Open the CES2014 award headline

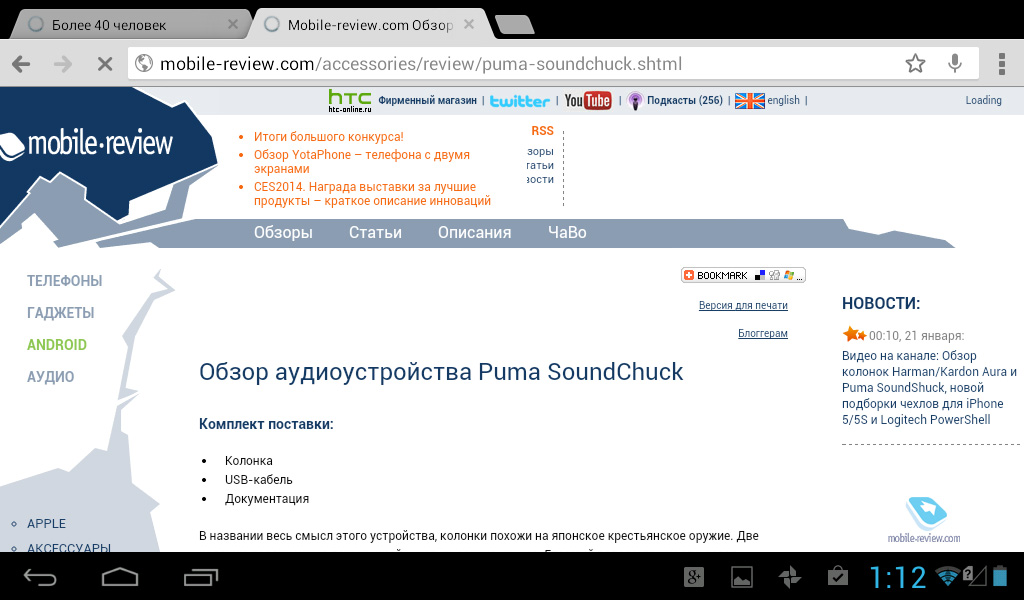tap(372, 194)
